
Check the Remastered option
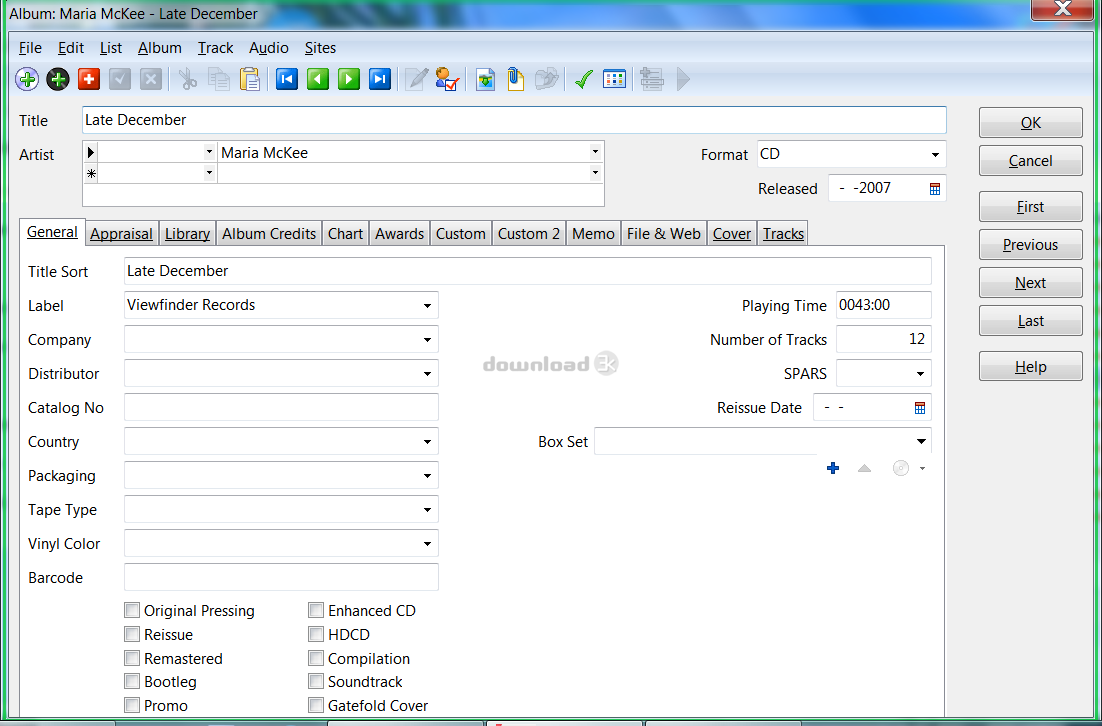pyautogui.click(x=132, y=658)
